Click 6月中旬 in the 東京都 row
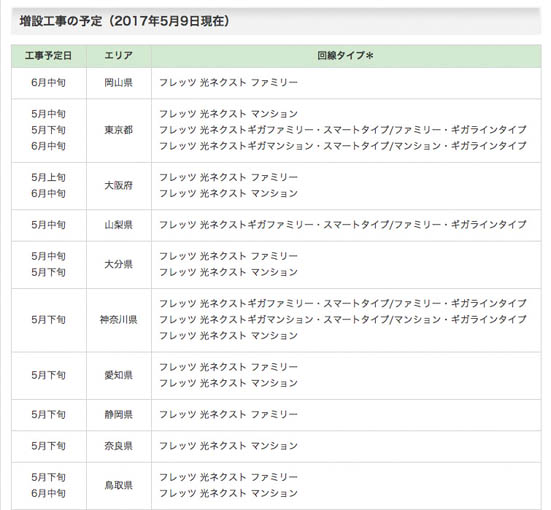This screenshot has height=510, width=551. click(x=48, y=146)
